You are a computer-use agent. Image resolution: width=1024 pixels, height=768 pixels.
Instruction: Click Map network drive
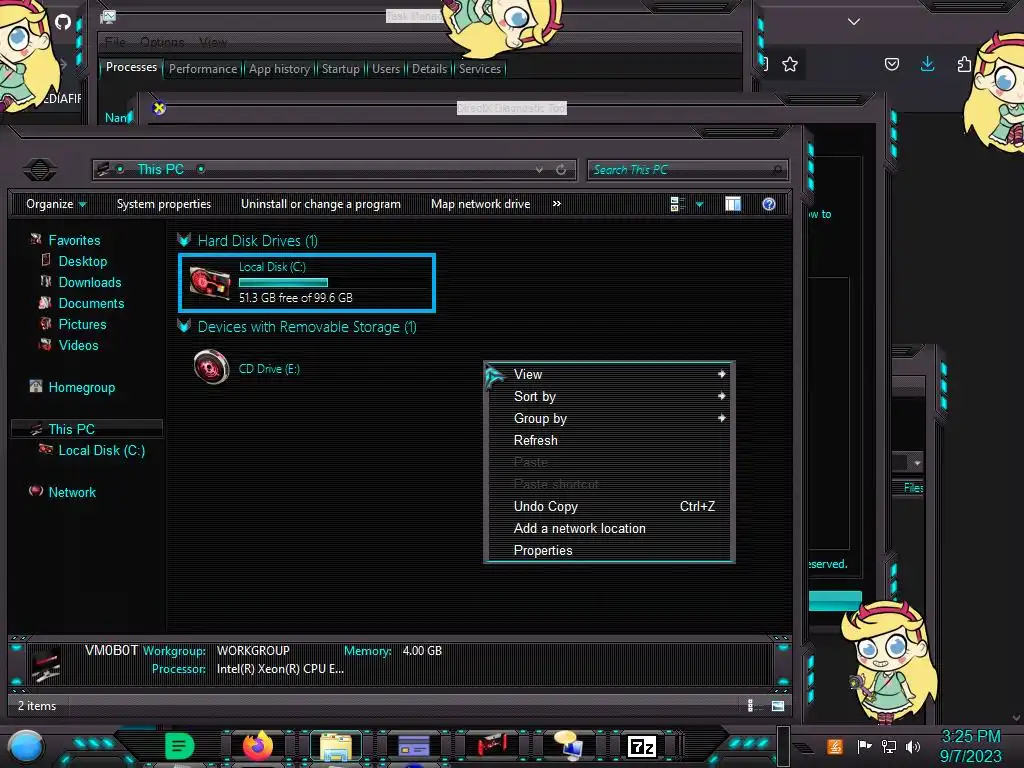pyautogui.click(x=481, y=204)
